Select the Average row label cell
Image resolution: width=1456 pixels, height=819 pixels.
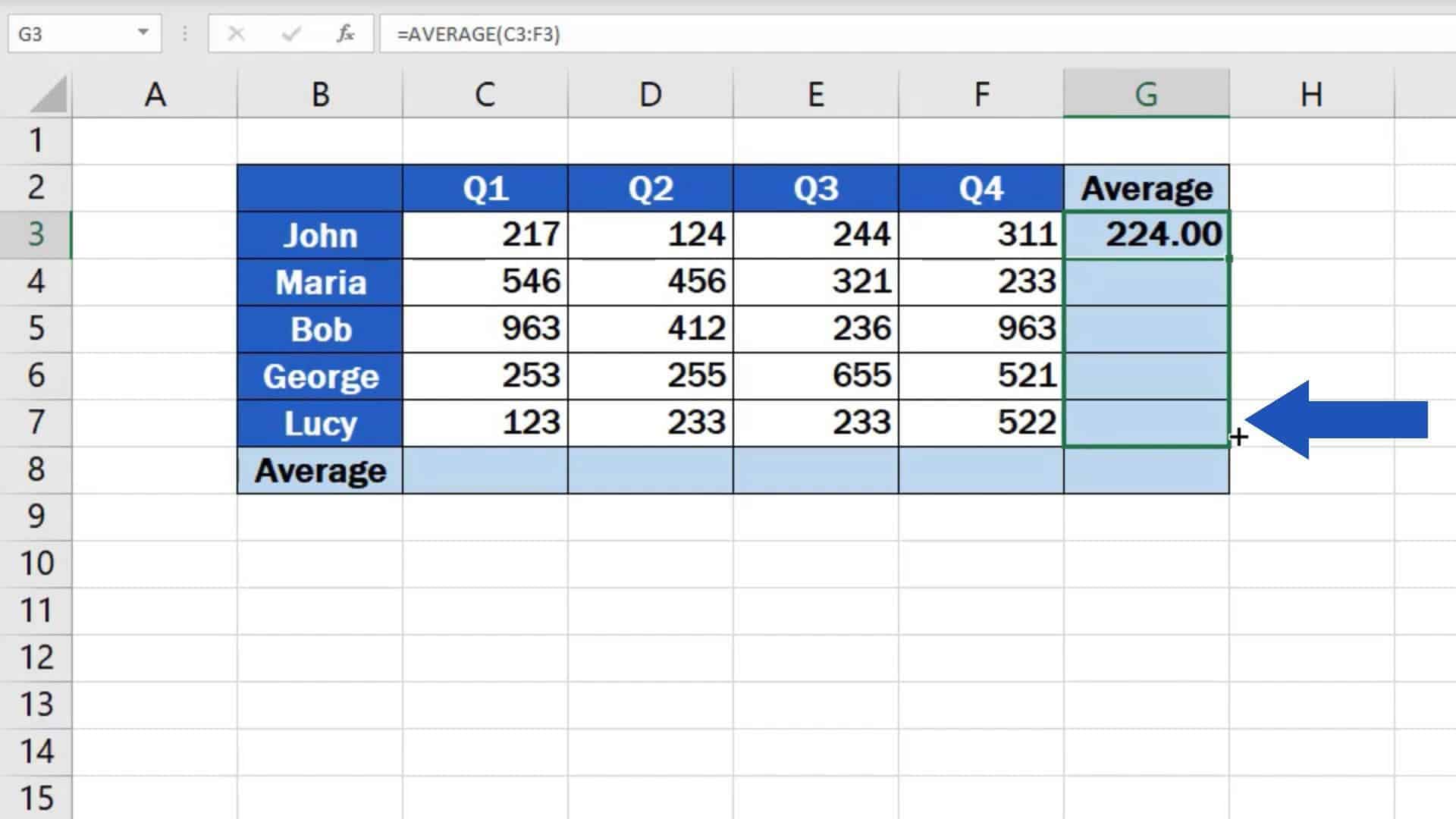(x=320, y=470)
